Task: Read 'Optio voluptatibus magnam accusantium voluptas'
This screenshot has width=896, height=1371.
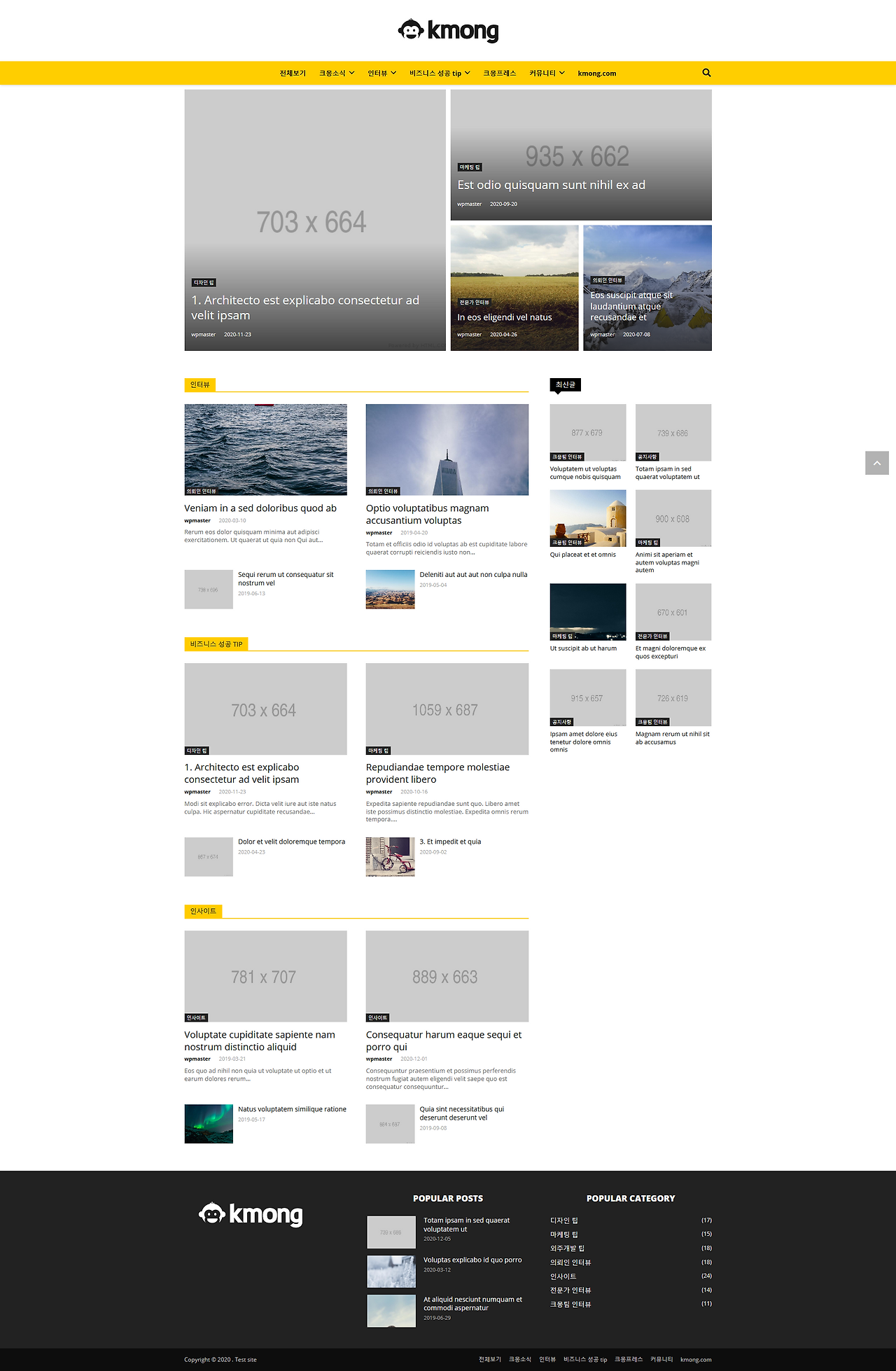Action: (x=428, y=514)
